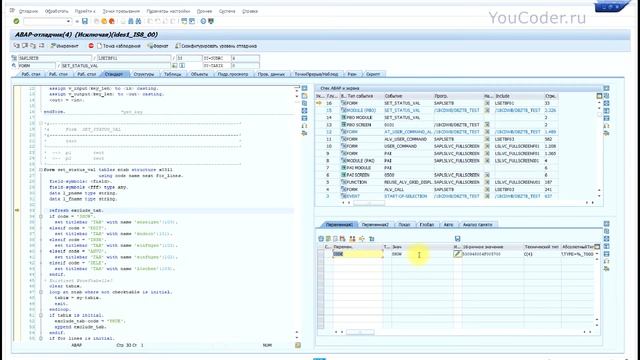The height and width of the screenshot is (360, 640).
Task: Click navigation icon in stack row REUSE_ALV_GRID_DISPL
Action: click(x=487, y=182)
